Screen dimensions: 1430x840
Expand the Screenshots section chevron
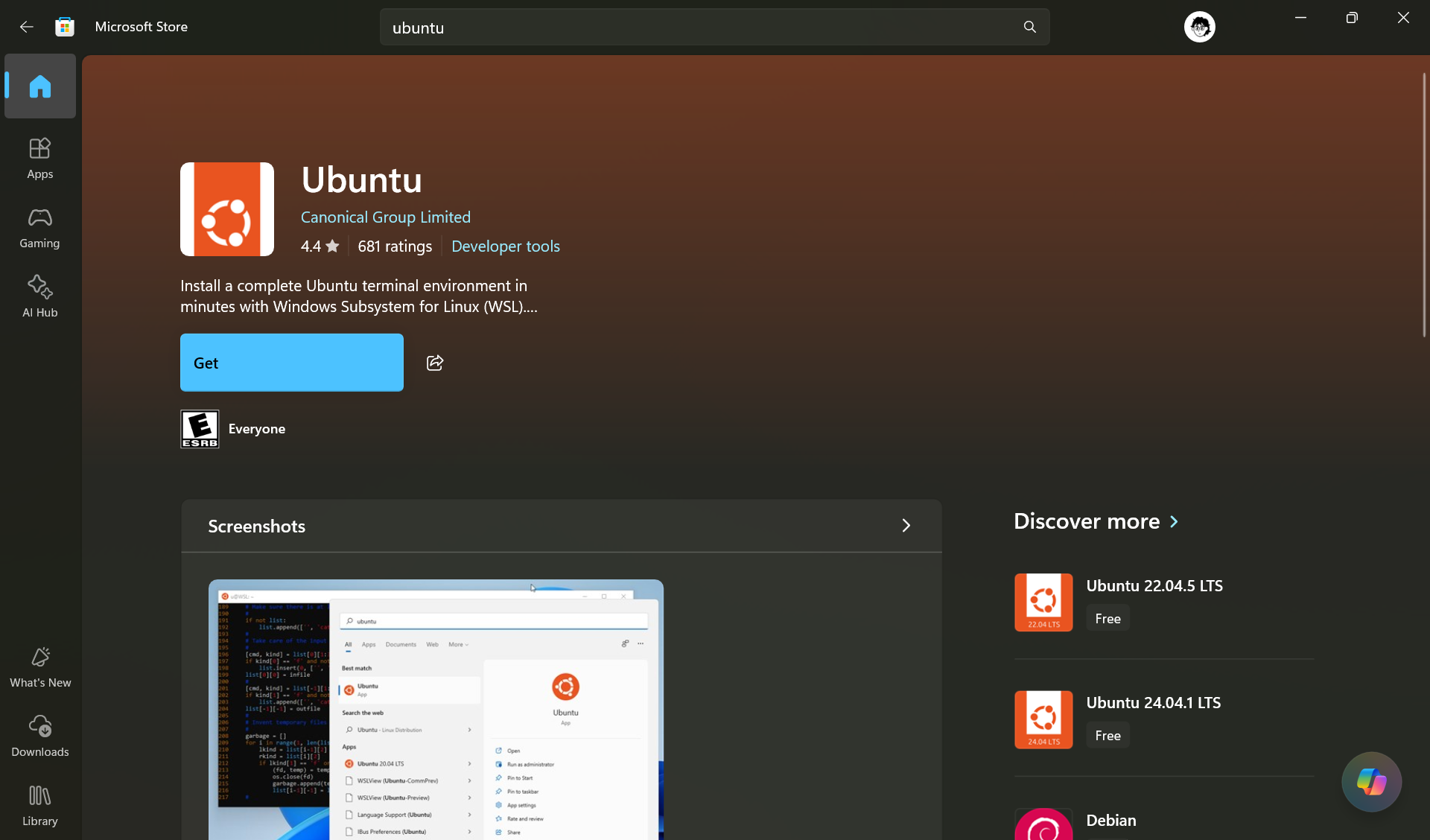[906, 526]
